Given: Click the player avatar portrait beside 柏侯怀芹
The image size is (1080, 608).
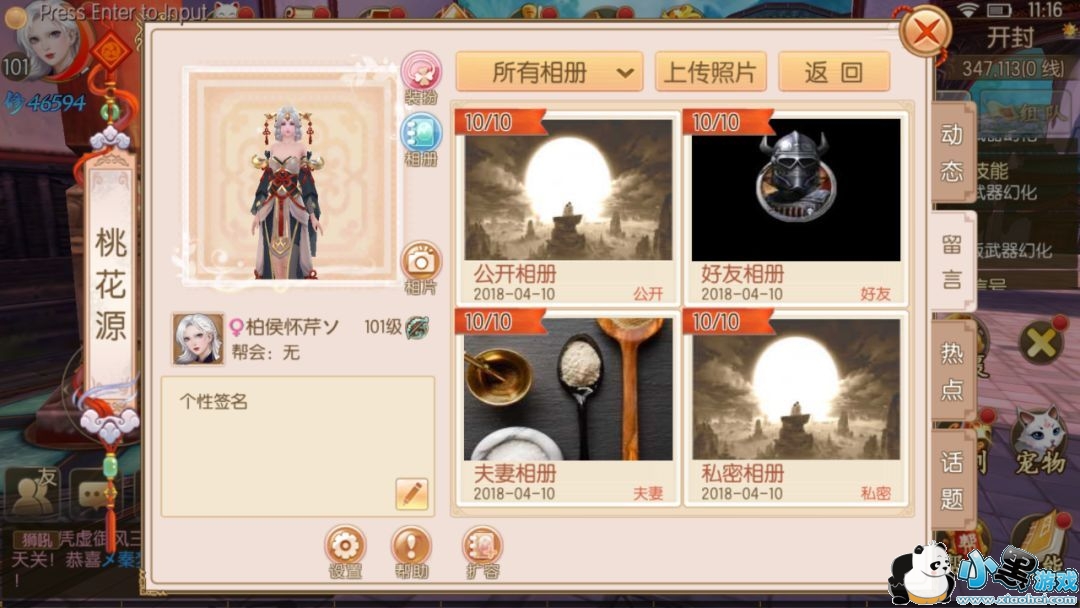Looking at the screenshot, I should click(198, 338).
